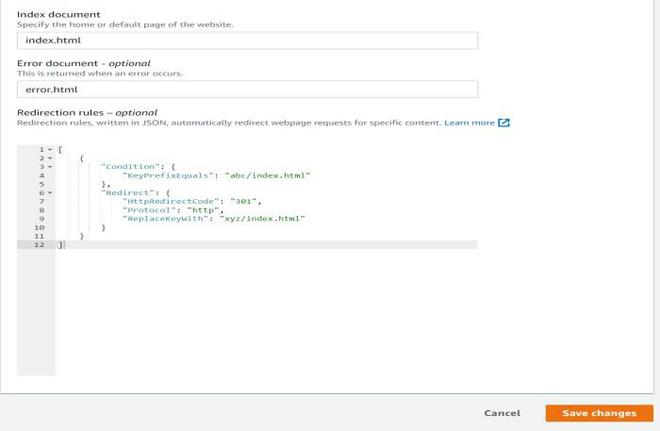Open the Learn more link
This screenshot has height=431, width=660.
(469, 123)
